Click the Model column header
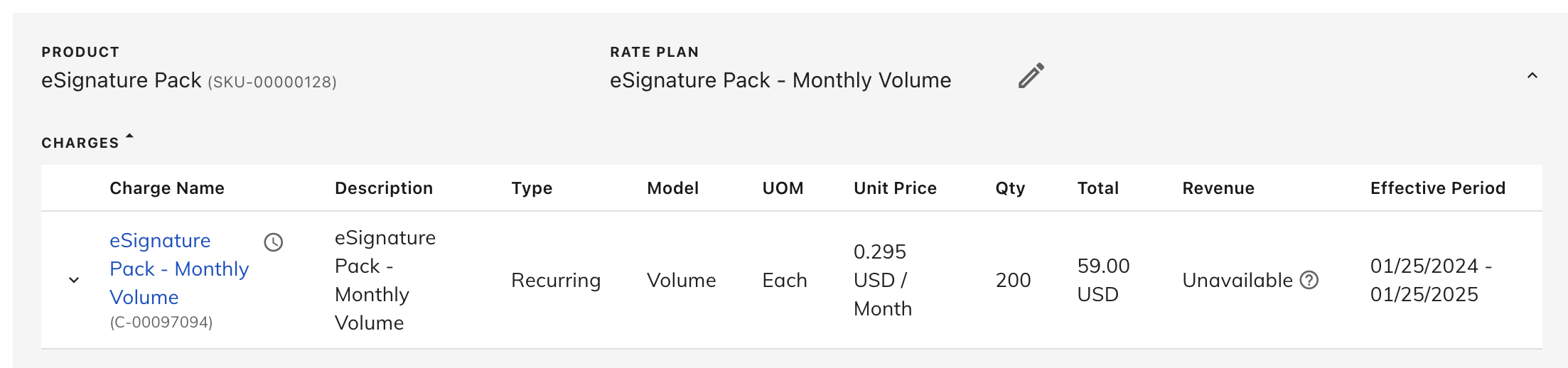 click(672, 188)
